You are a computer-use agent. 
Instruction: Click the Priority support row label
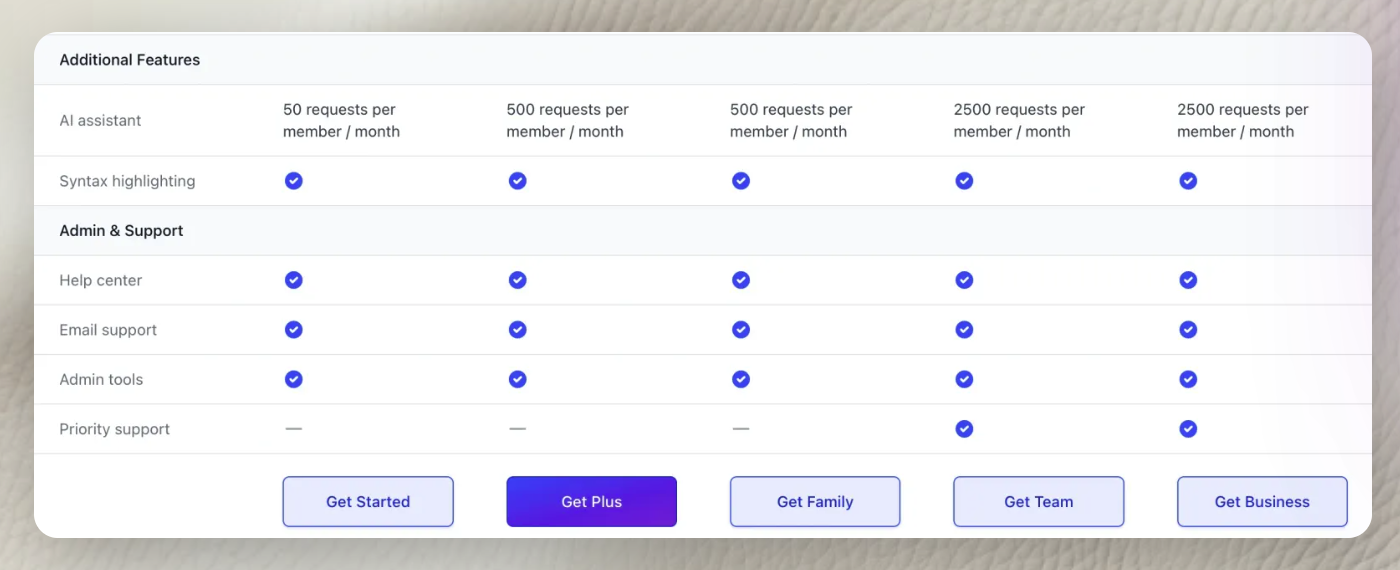coord(114,429)
